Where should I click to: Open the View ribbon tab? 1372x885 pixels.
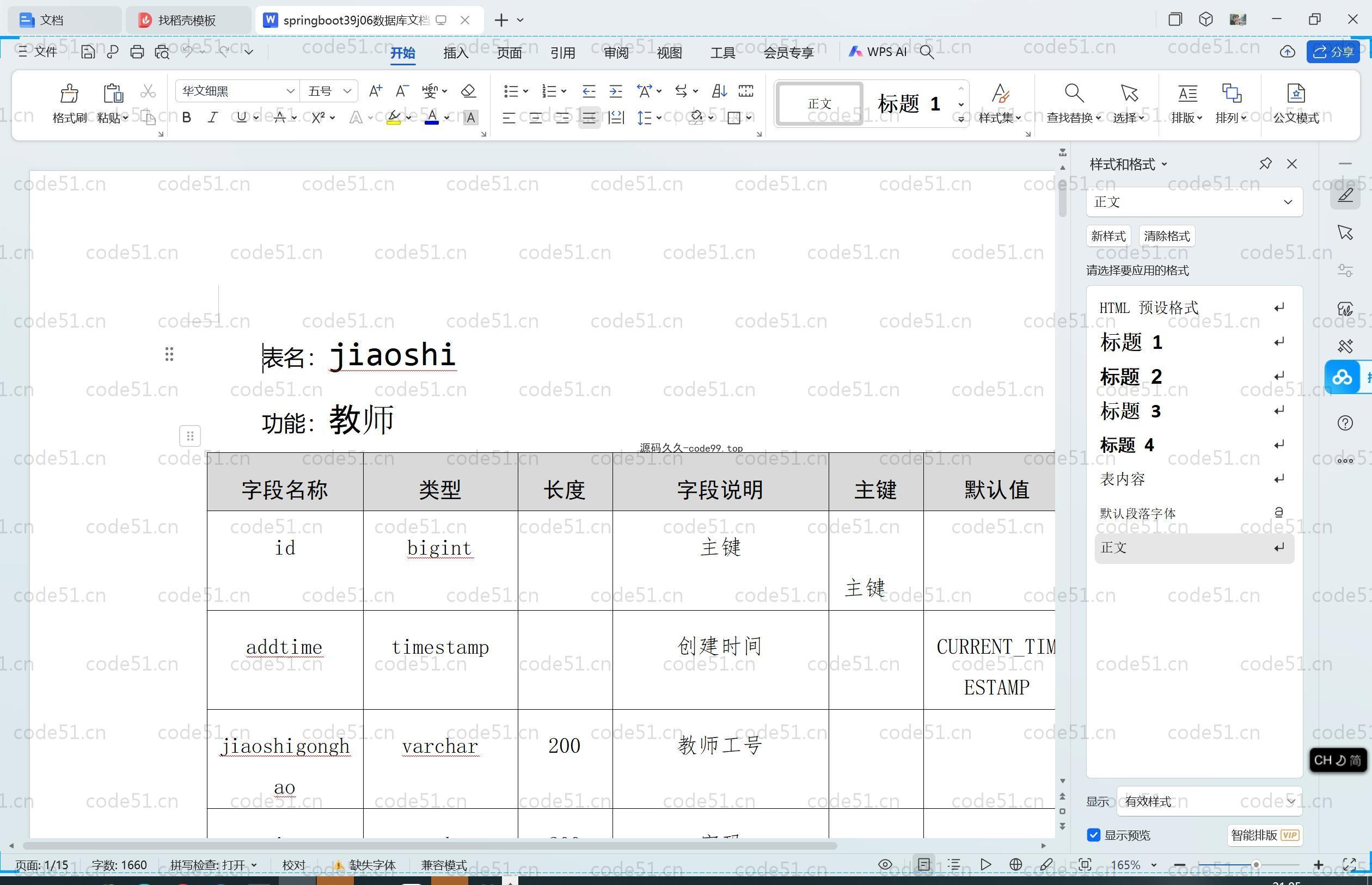pyautogui.click(x=669, y=52)
